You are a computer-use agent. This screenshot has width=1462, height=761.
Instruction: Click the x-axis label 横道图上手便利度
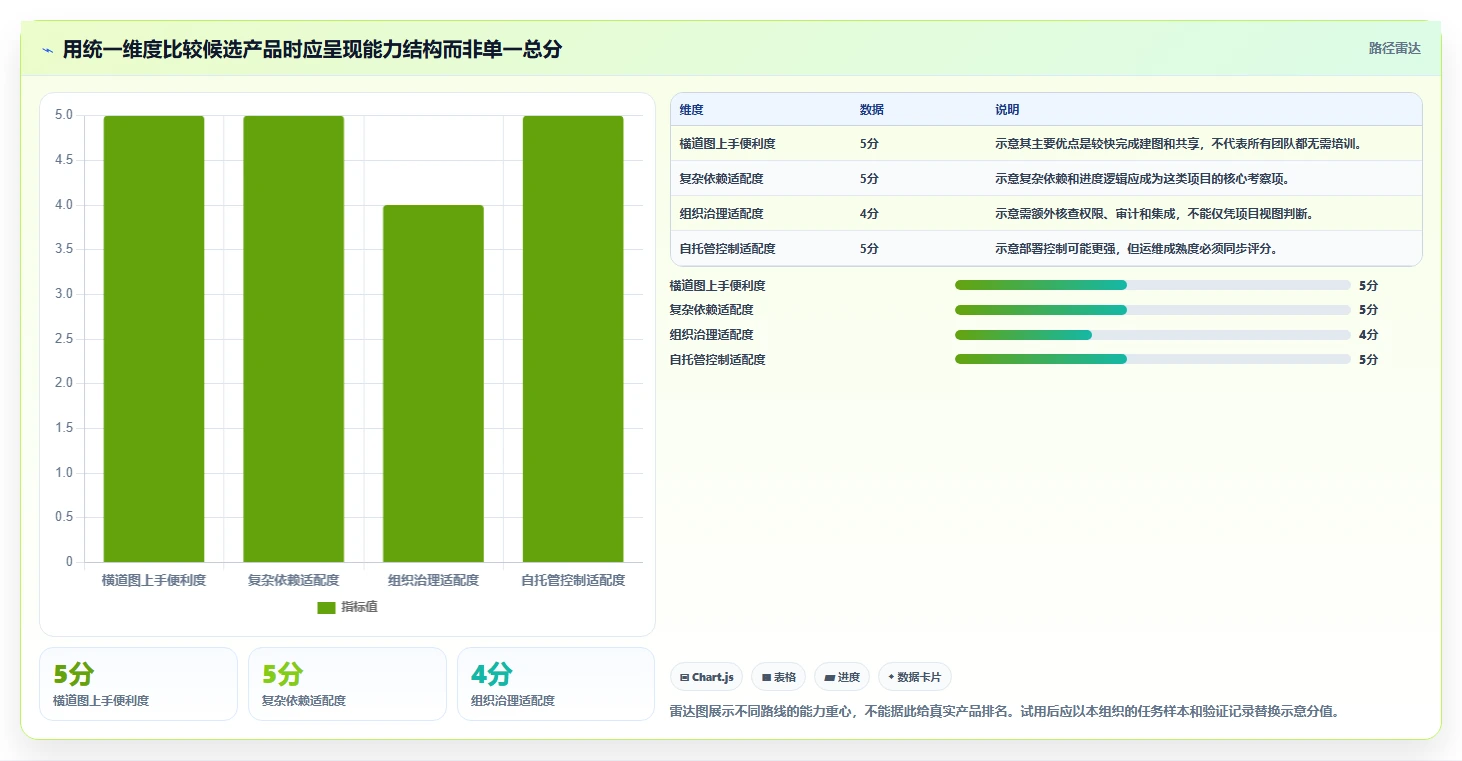(154, 580)
